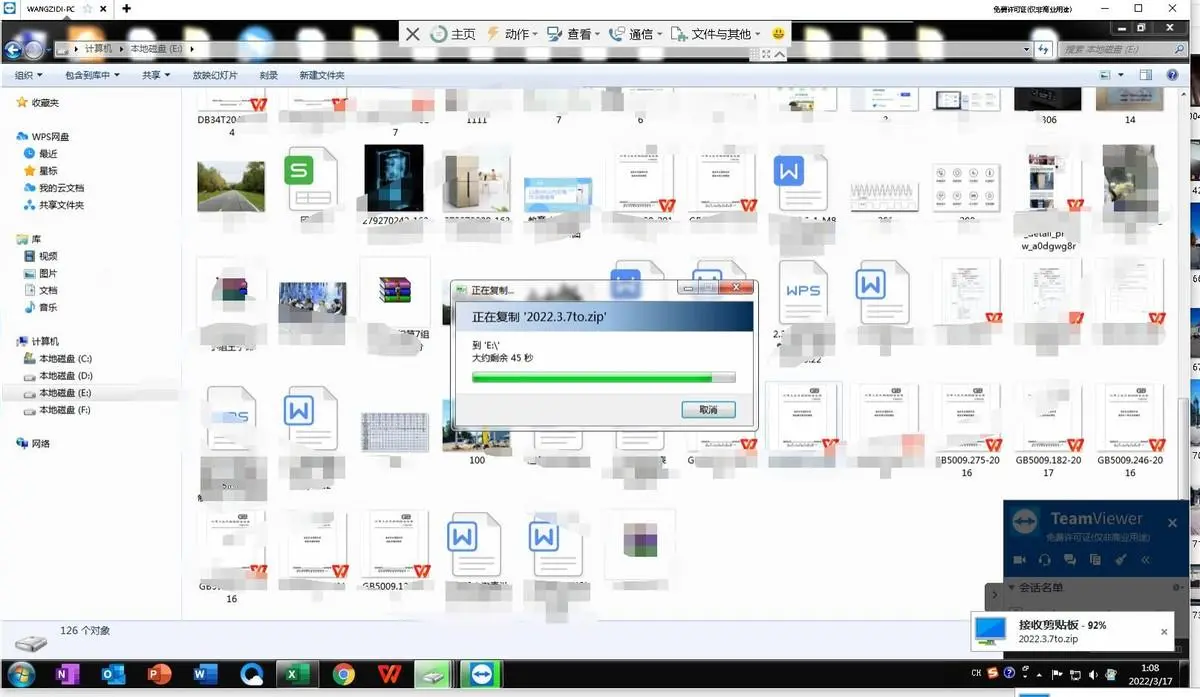Click 放映幻灯片 in the Explorer toolbar
Screen dimensions: 1200x697
tap(215, 74)
